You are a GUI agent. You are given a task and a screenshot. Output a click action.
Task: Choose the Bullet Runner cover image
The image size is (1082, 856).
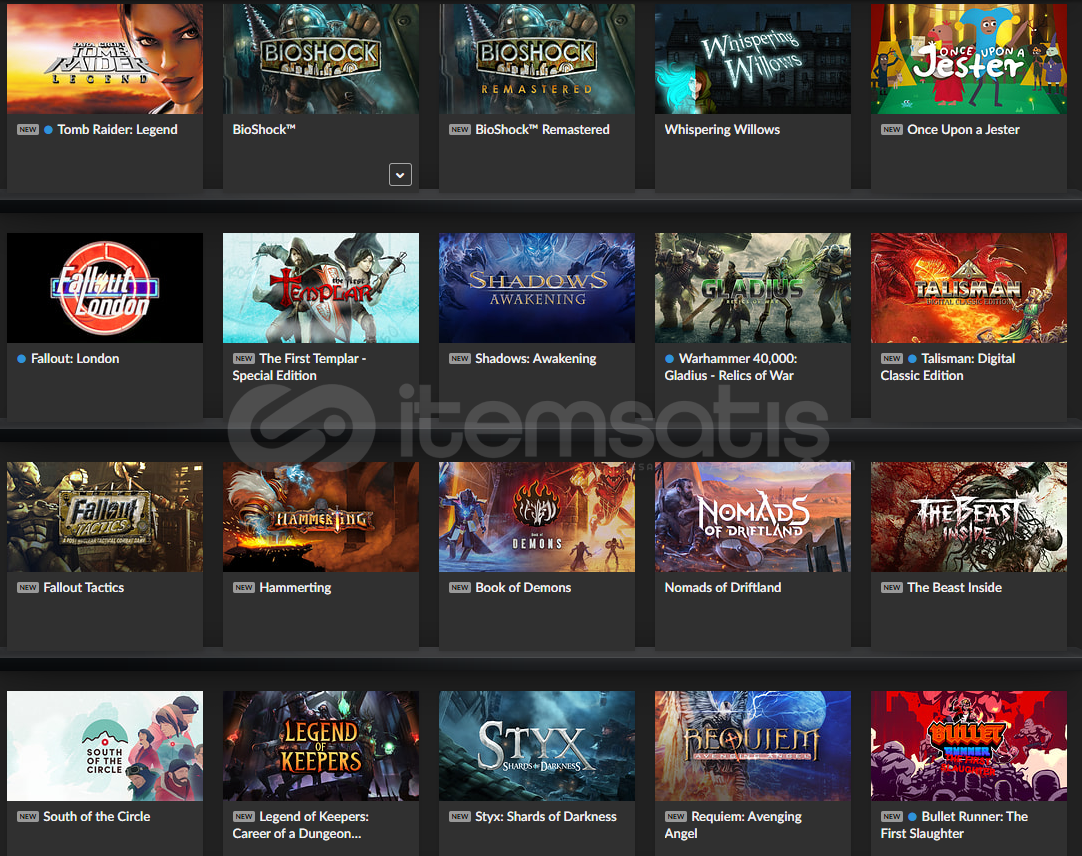[969, 746]
